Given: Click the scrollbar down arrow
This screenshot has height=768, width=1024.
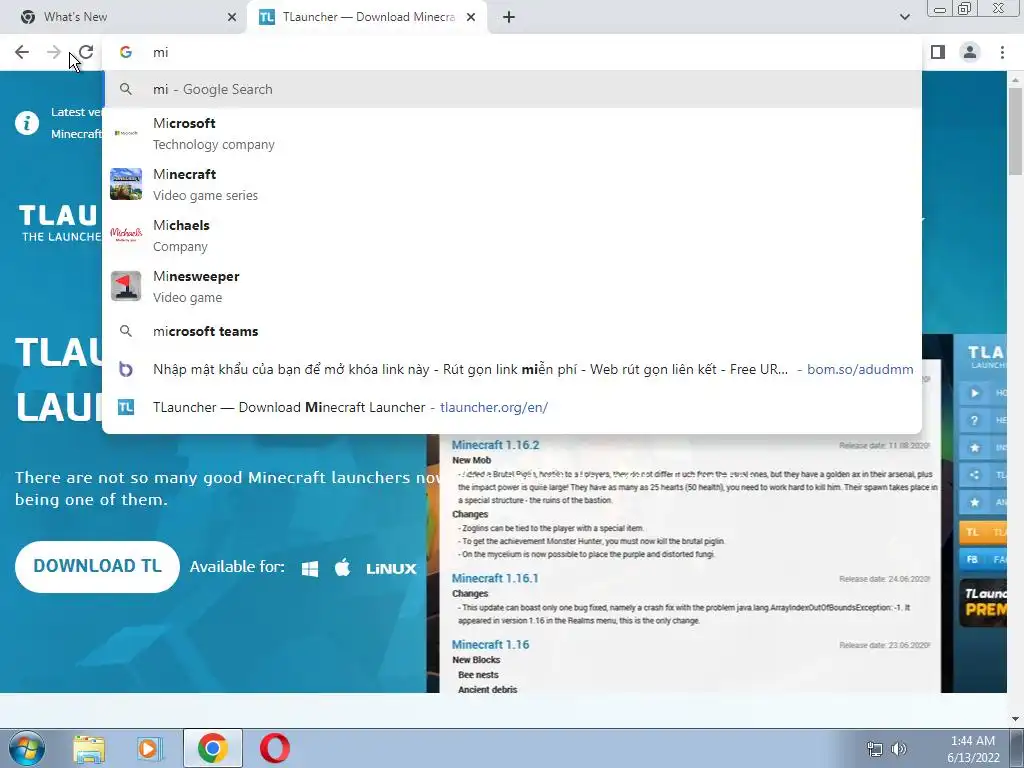Looking at the screenshot, I should [1015, 719].
